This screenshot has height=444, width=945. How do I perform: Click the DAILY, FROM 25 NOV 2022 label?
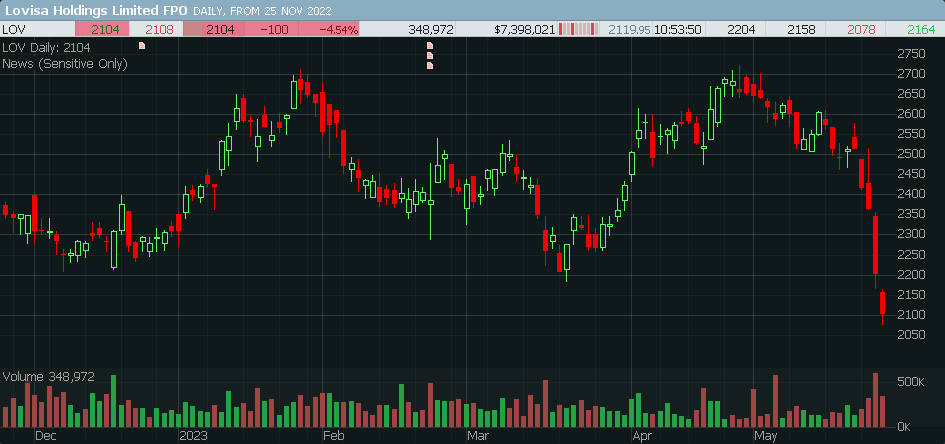(262, 11)
